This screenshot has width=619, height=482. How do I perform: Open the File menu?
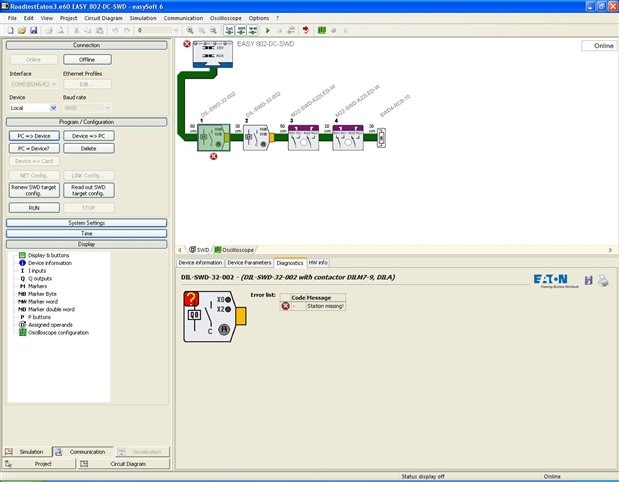pyautogui.click(x=12, y=18)
